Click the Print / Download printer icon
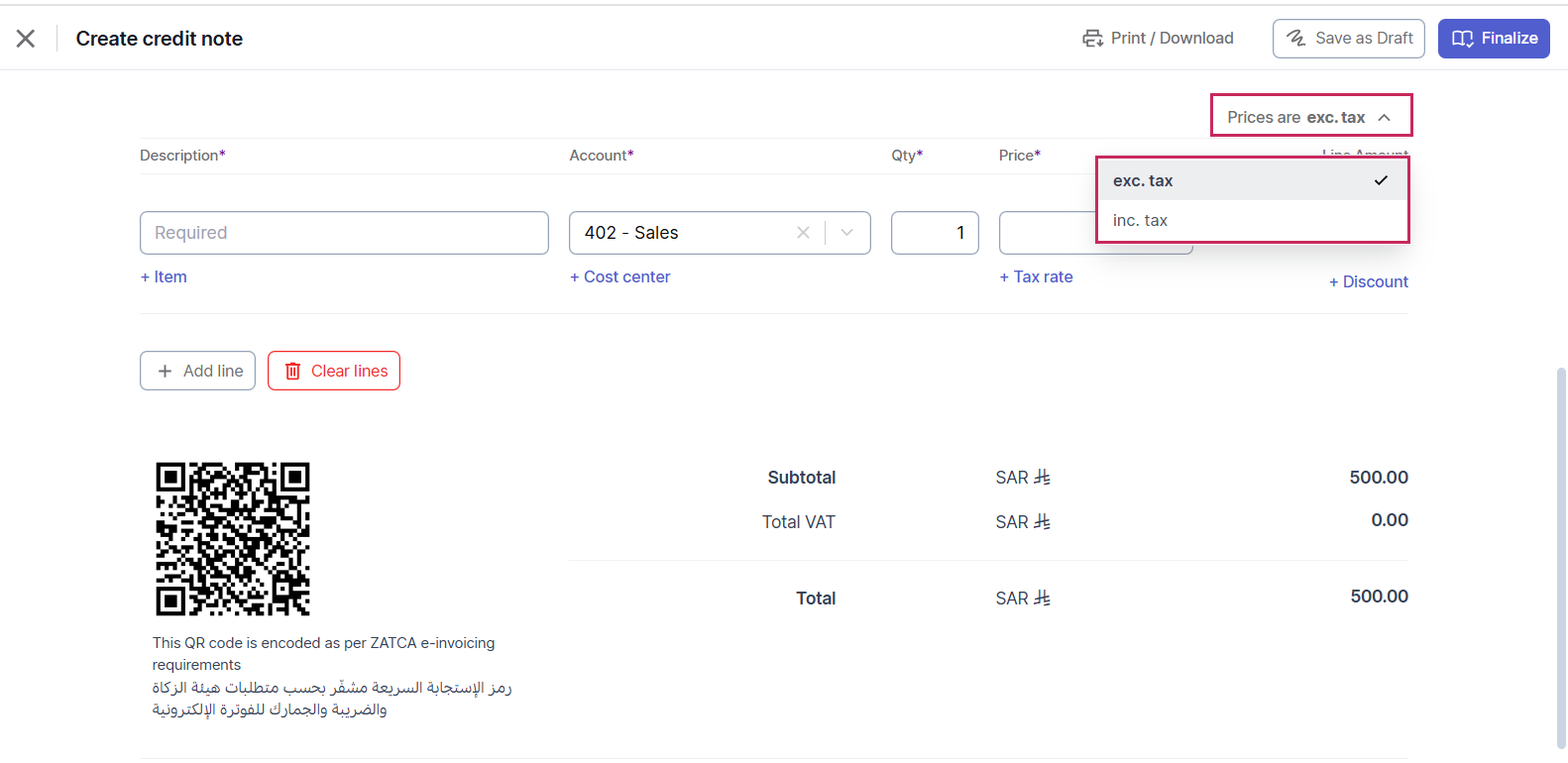This screenshot has width=1568, height=763. (1092, 39)
